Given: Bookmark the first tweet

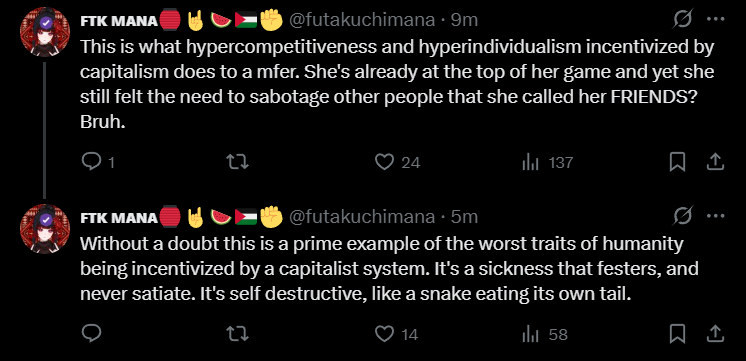Looking at the screenshot, I should [x=677, y=163].
